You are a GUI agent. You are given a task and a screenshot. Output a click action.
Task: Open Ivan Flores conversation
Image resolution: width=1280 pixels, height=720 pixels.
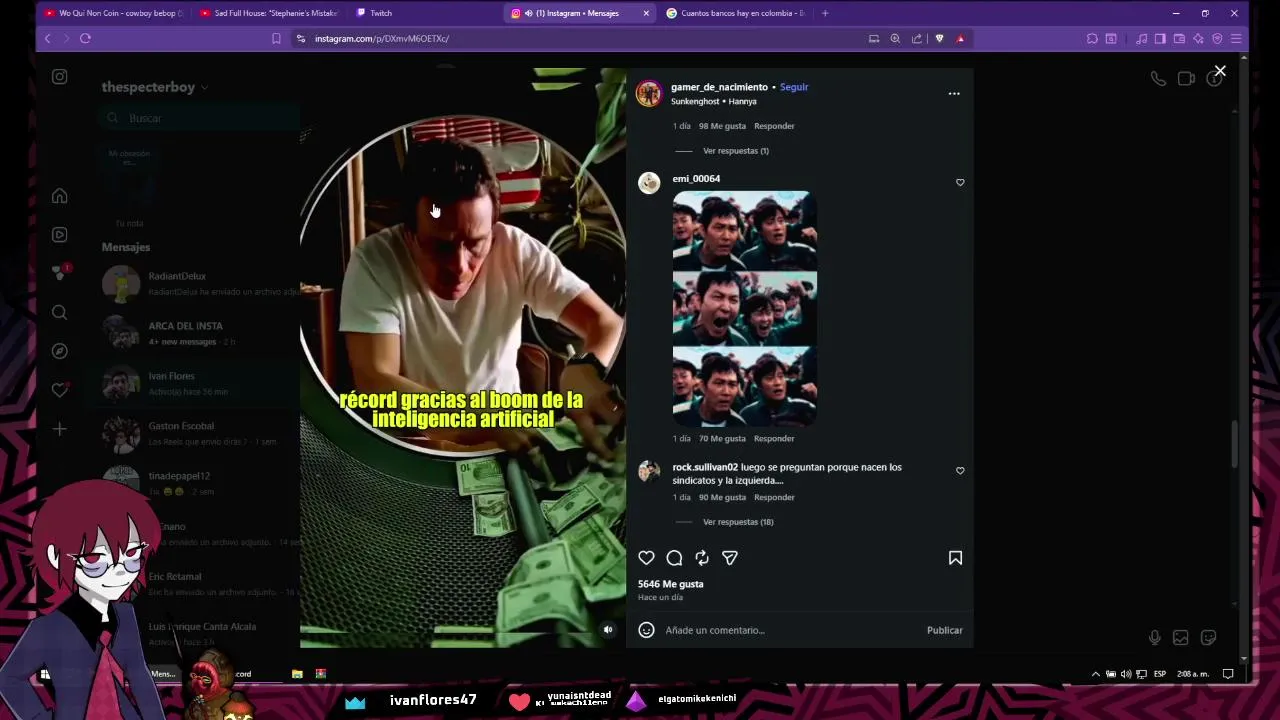200,383
